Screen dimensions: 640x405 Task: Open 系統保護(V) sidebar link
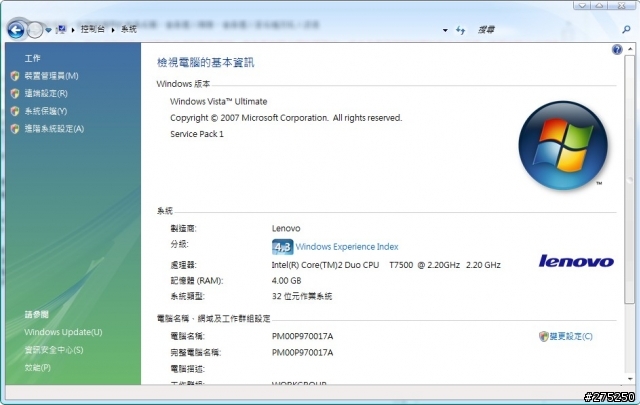click(x=46, y=111)
